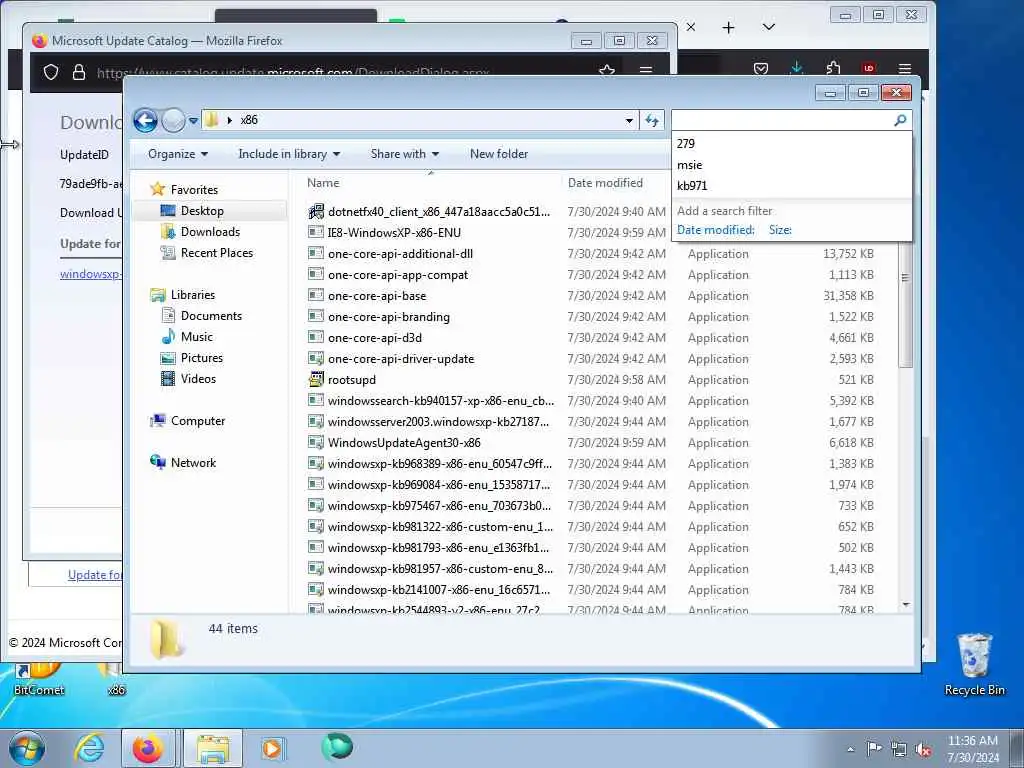
Task: Select the windowsxp-kb981322 custom file
Action: (x=440, y=526)
